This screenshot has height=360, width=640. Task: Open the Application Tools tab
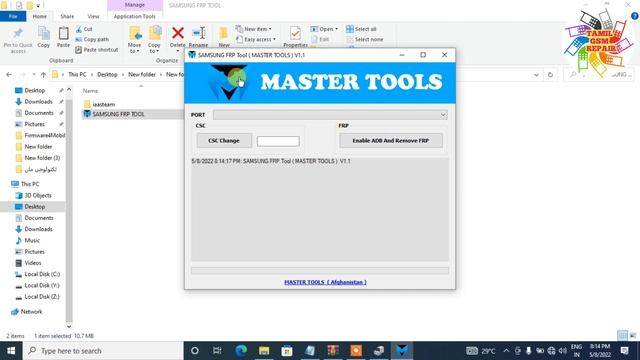135,16
